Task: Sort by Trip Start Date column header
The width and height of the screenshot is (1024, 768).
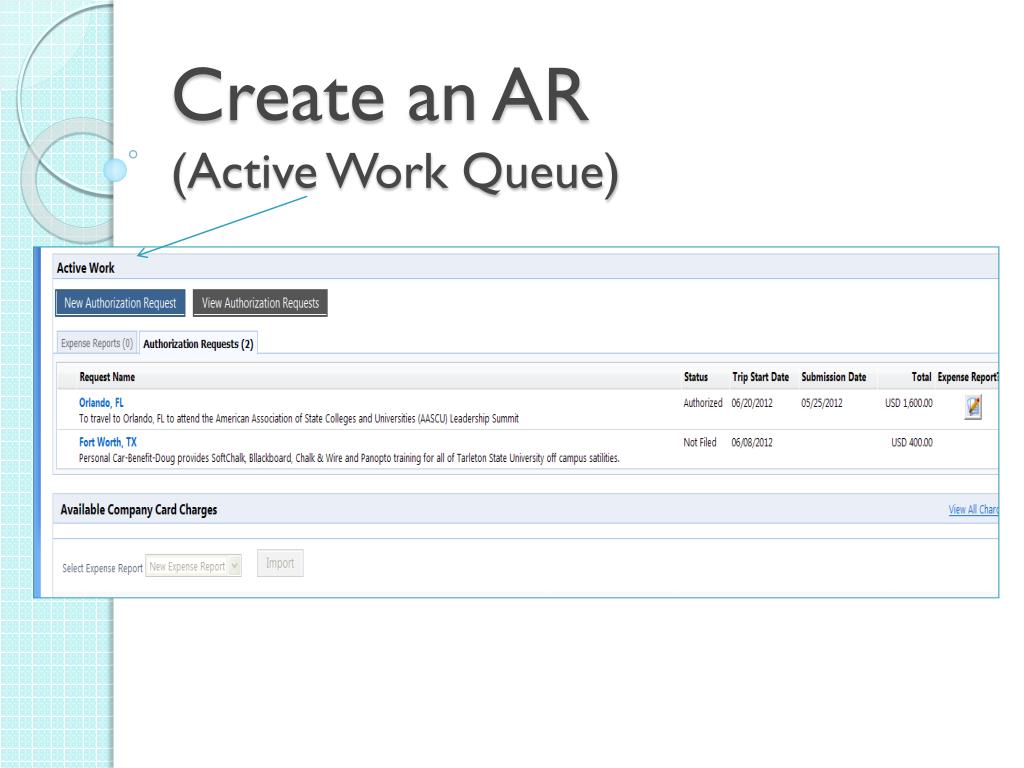Action: tap(760, 377)
